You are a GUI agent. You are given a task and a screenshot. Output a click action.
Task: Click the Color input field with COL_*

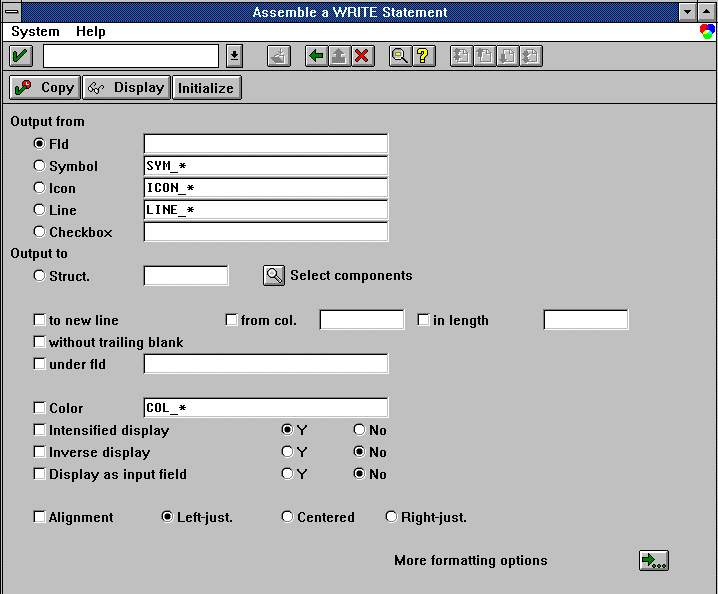[x=265, y=408]
